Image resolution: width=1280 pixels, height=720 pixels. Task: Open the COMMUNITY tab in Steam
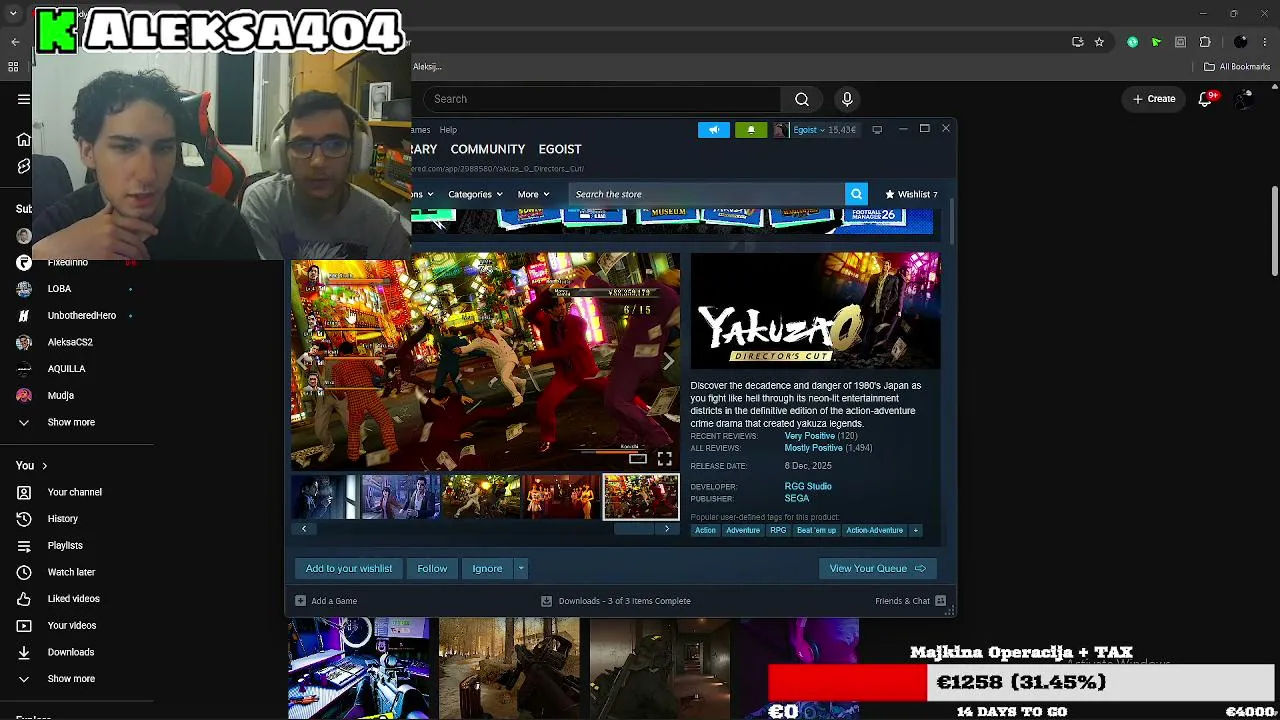click(x=488, y=150)
